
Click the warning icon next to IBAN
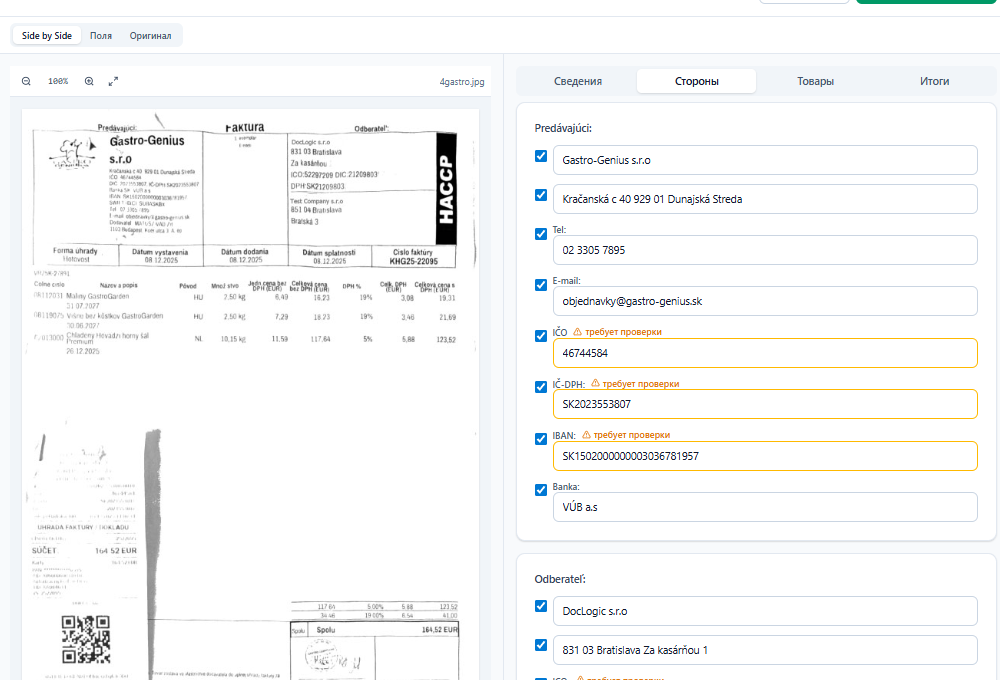click(x=587, y=435)
